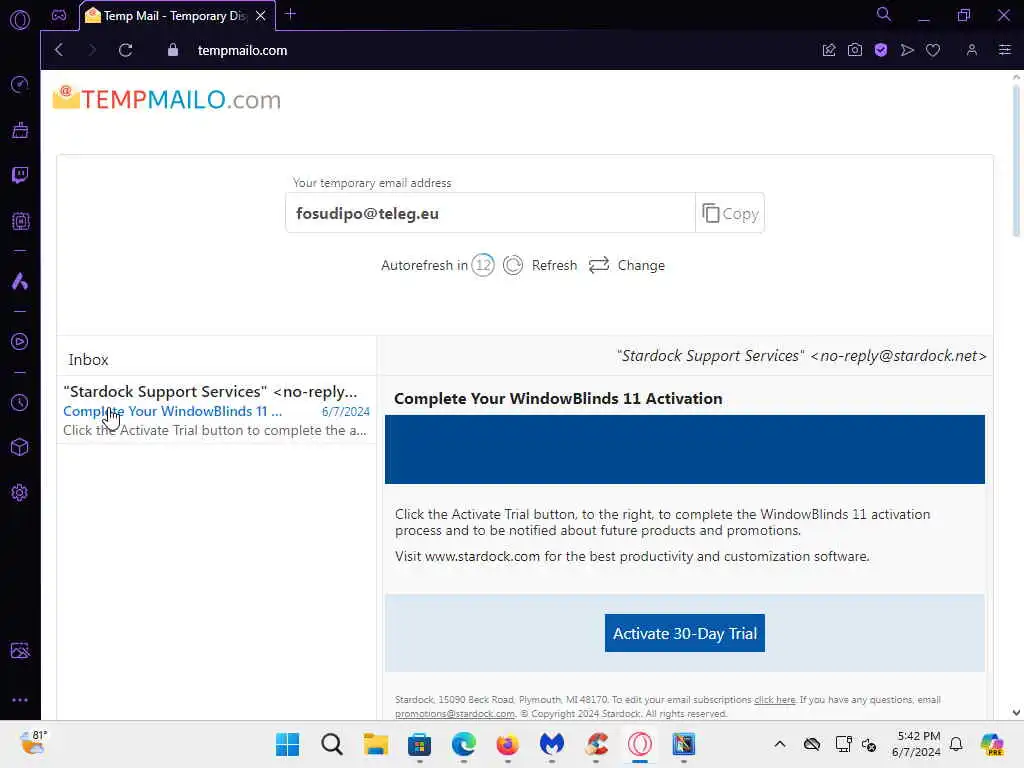Open the Stardock Support Services email
Image resolution: width=1024 pixels, height=768 pixels.
coord(216,410)
